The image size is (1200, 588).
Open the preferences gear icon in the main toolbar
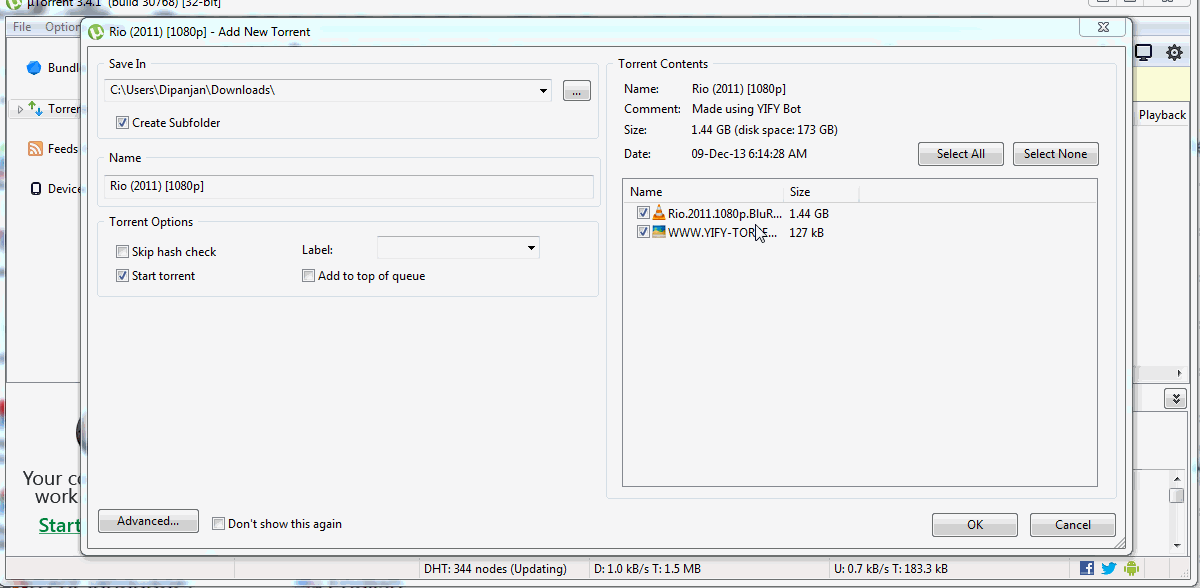coord(1174,53)
